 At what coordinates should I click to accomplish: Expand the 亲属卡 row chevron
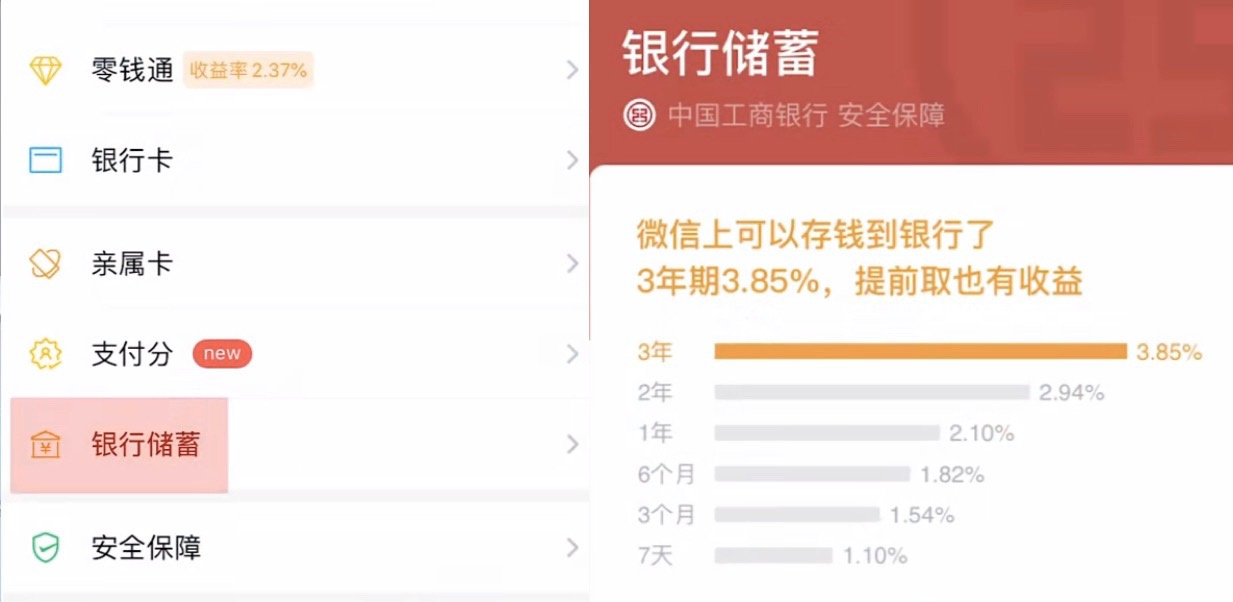point(572,264)
